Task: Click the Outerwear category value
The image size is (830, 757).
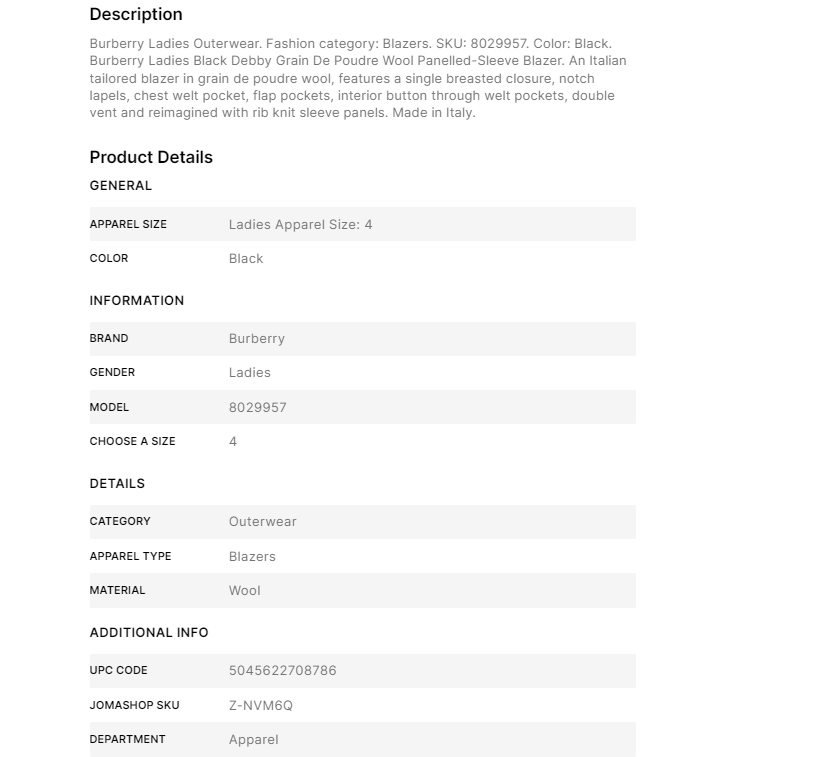Action: click(263, 521)
